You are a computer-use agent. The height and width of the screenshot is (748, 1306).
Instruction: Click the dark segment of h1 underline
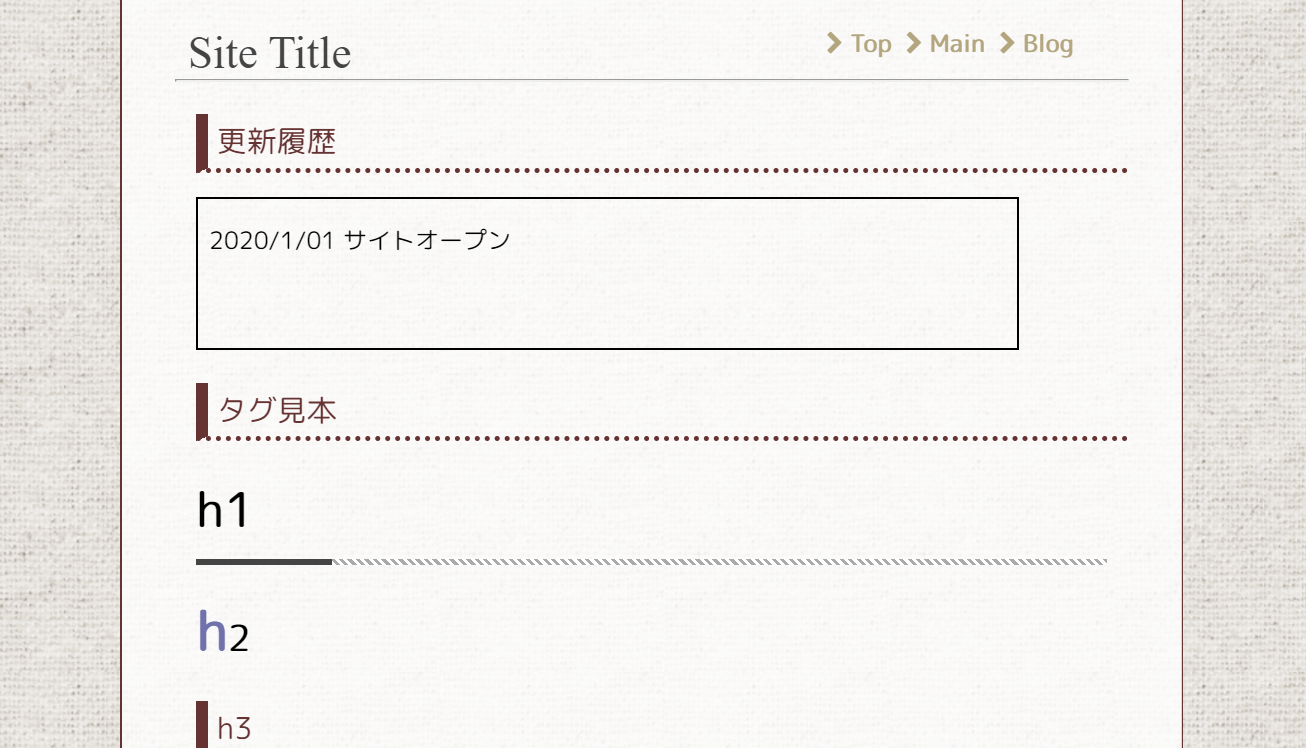pyautogui.click(x=264, y=562)
